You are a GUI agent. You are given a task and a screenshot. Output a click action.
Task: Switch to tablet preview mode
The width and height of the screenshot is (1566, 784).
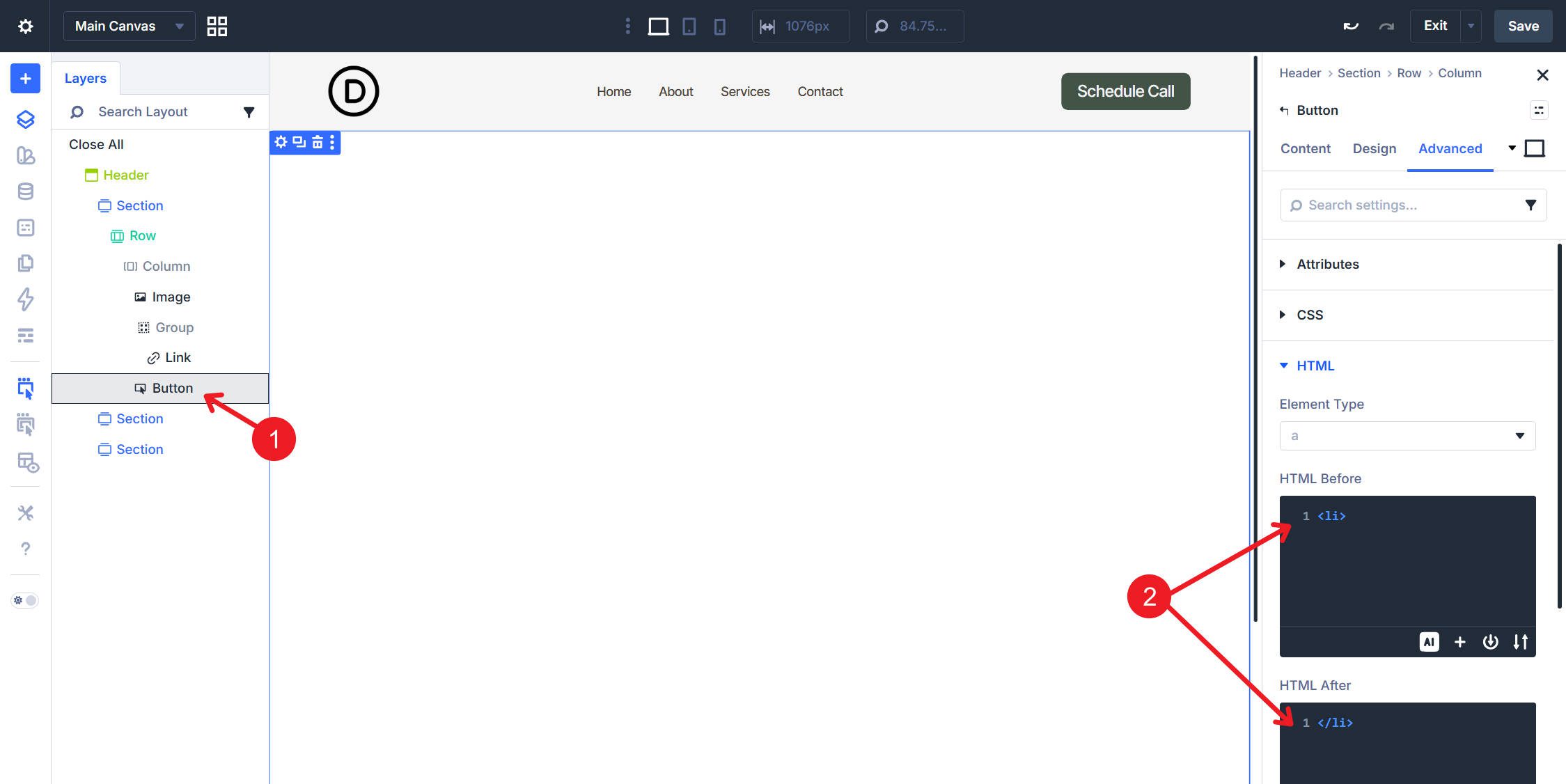pos(689,26)
